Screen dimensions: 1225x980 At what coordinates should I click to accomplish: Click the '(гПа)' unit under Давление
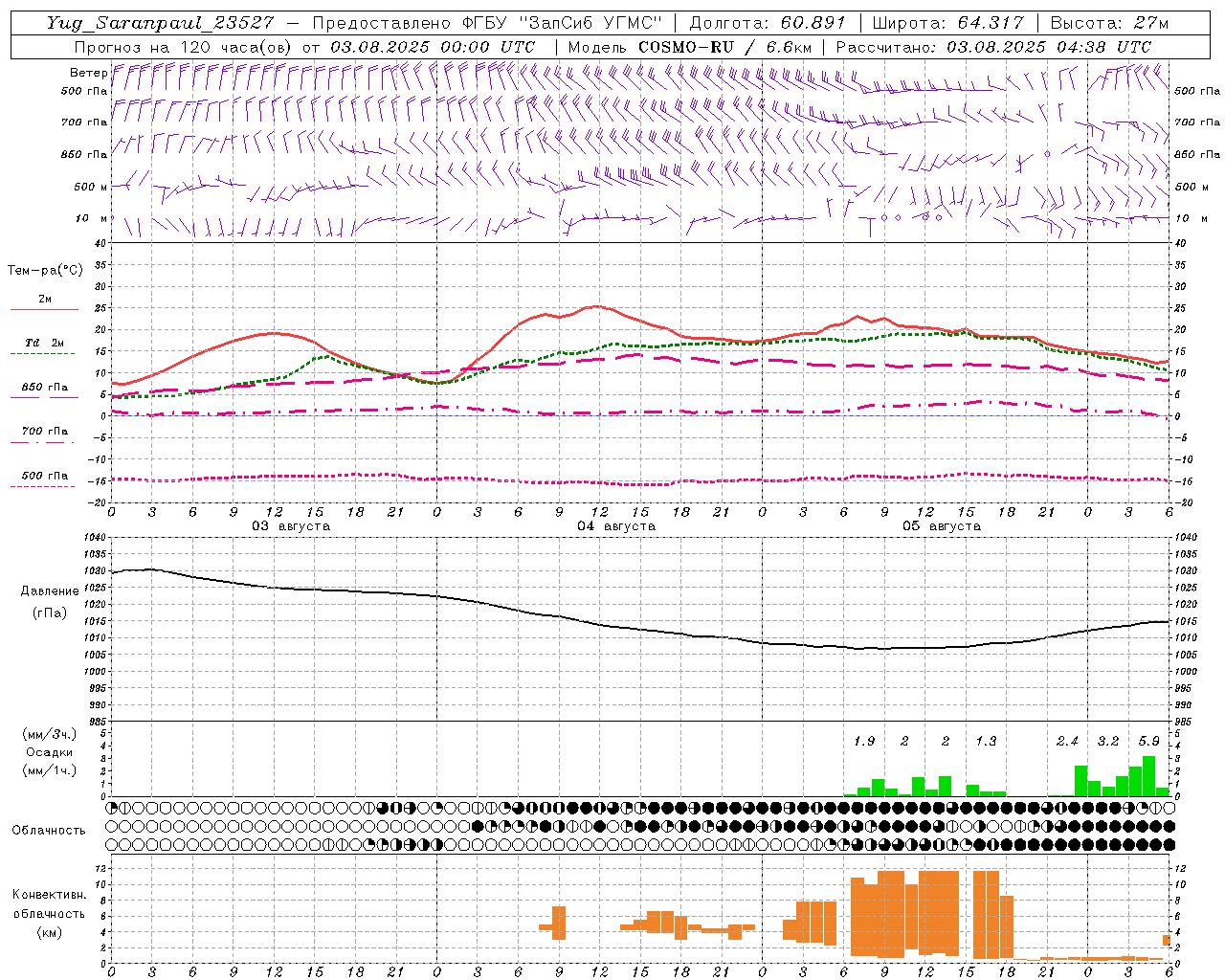50,612
